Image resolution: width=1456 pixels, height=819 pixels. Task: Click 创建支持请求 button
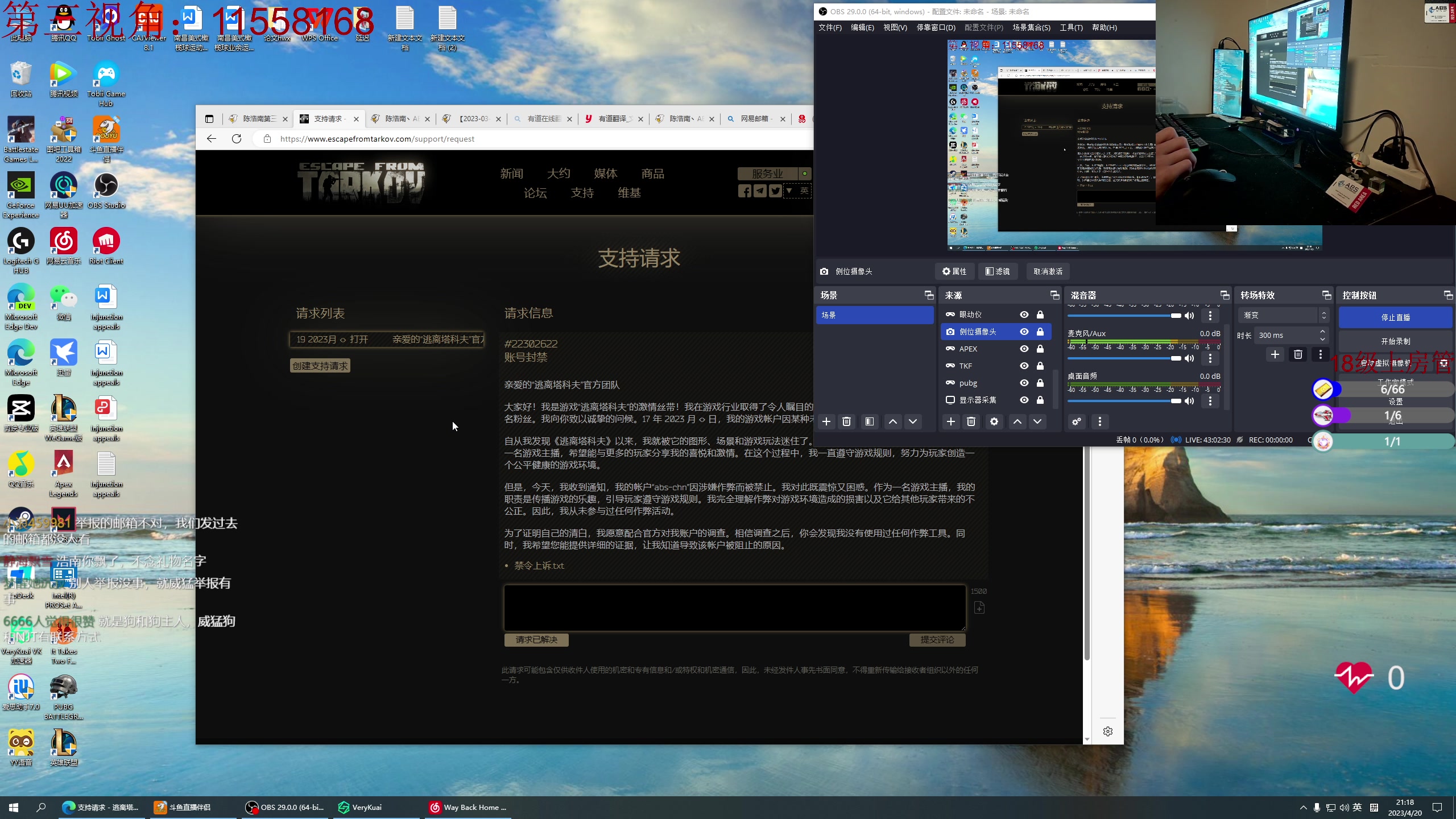tap(320, 366)
